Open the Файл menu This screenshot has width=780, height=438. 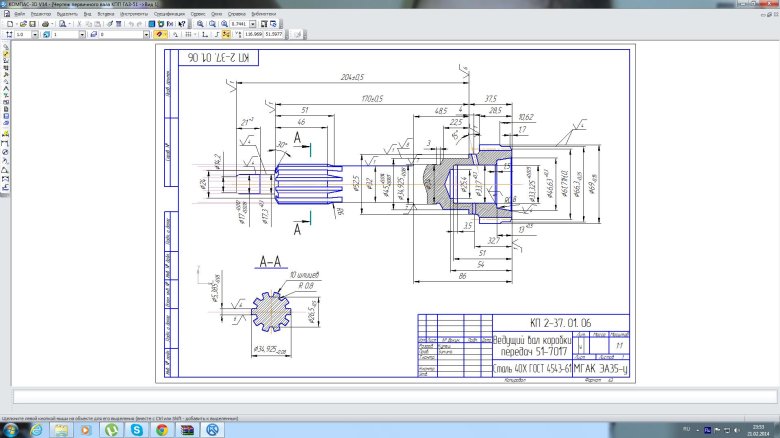20,14
